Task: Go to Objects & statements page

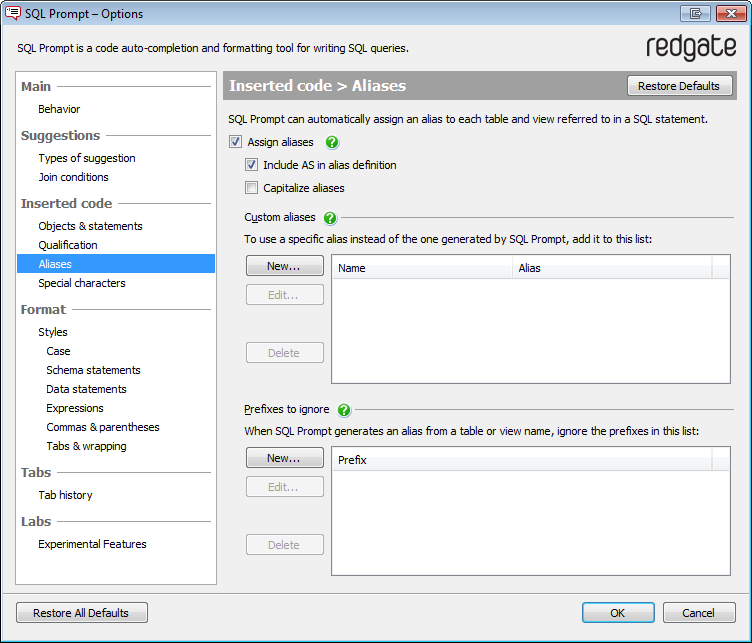Action: tap(90, 226)
